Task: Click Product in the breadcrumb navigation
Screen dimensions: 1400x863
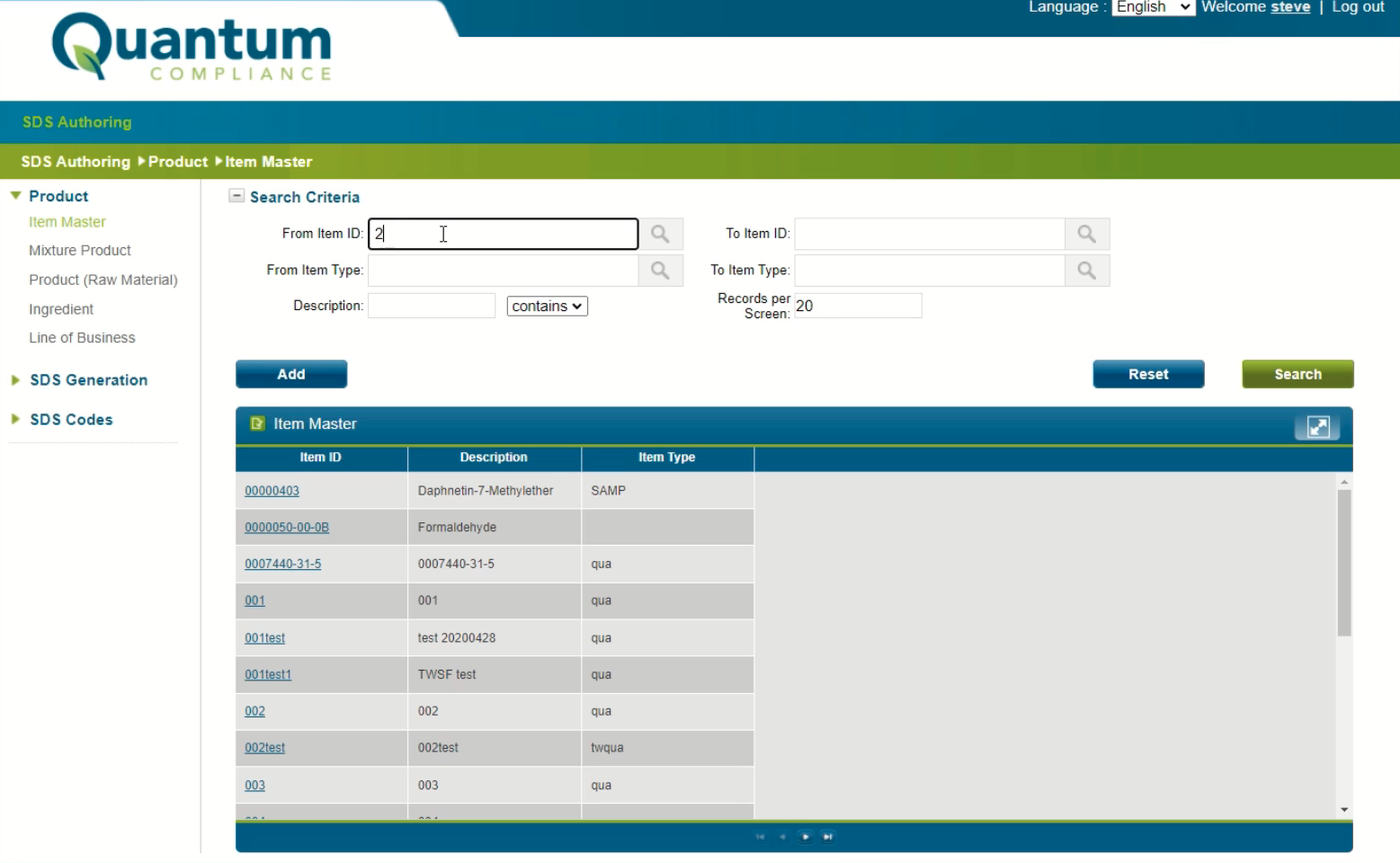Action: click(177, 161)
